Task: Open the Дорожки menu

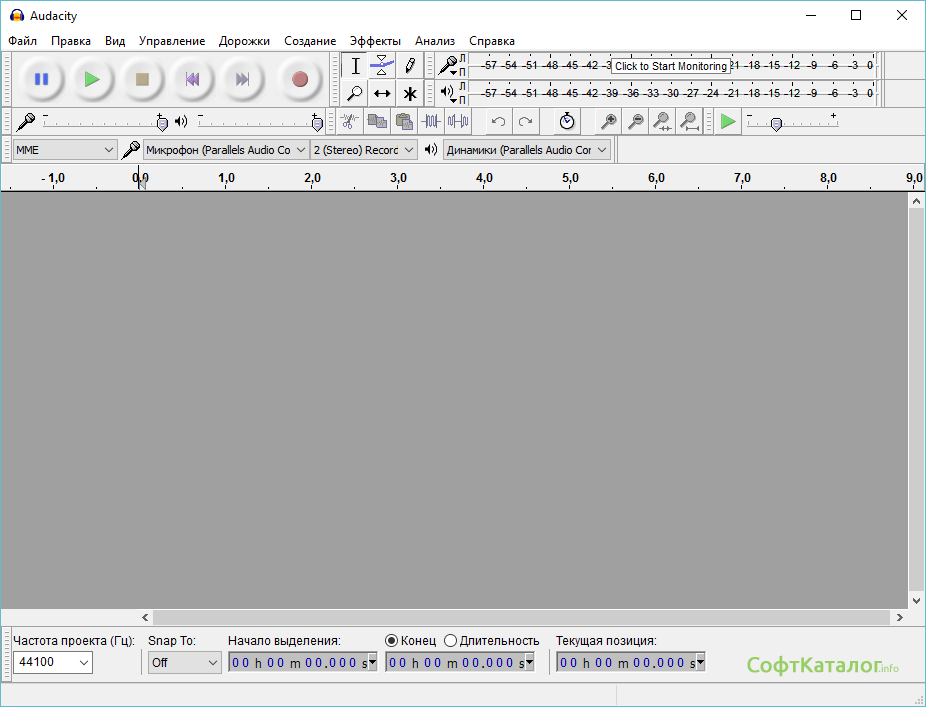Action: 245,41
